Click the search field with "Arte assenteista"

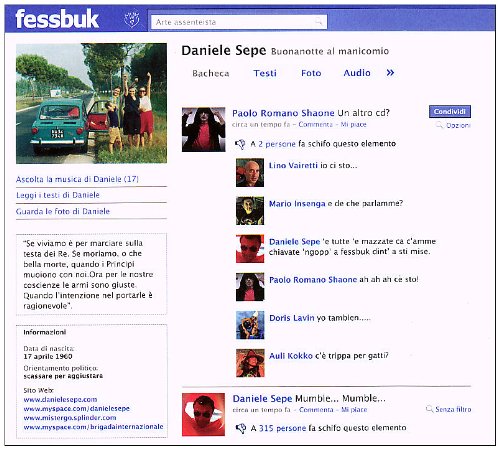tap(239, 22)
